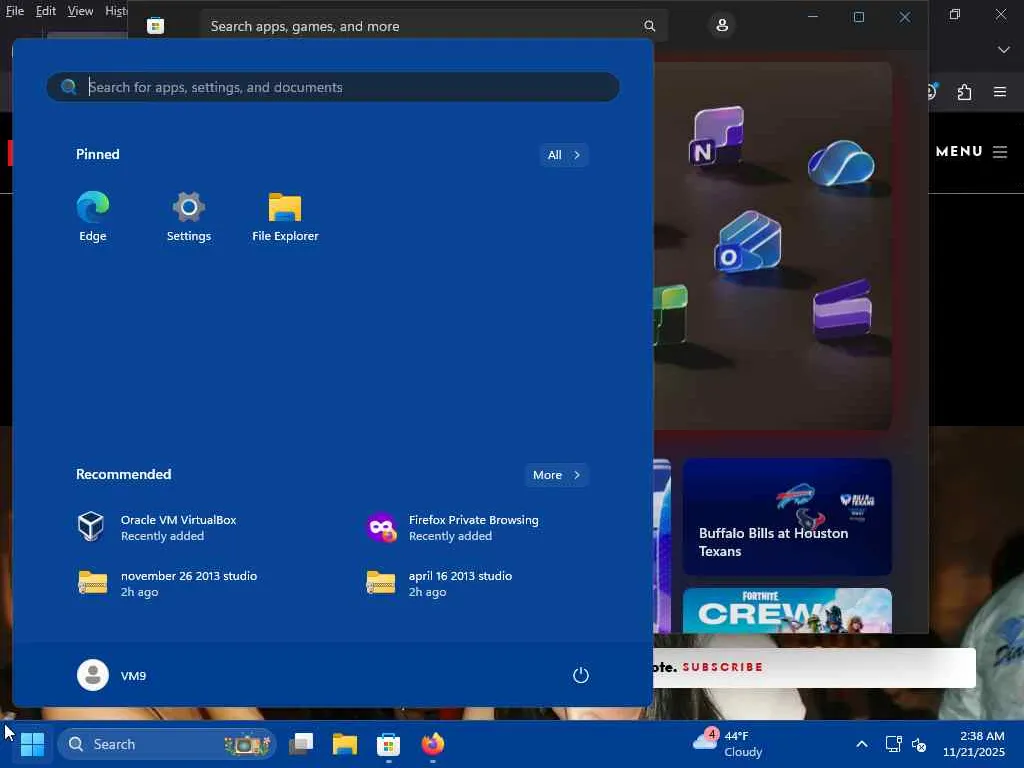Switch to Firefox from the taskbar
The image size is (1024, 768).
click(x=432, y=744)
